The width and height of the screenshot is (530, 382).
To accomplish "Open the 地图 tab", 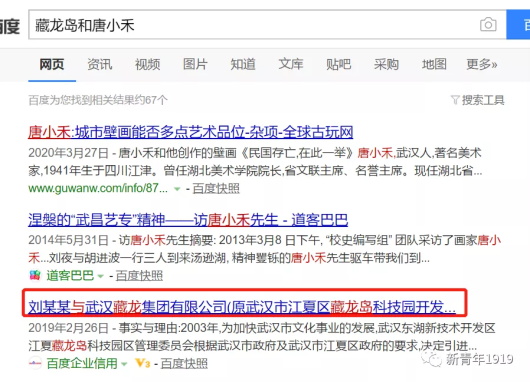I will coord(434,64).
